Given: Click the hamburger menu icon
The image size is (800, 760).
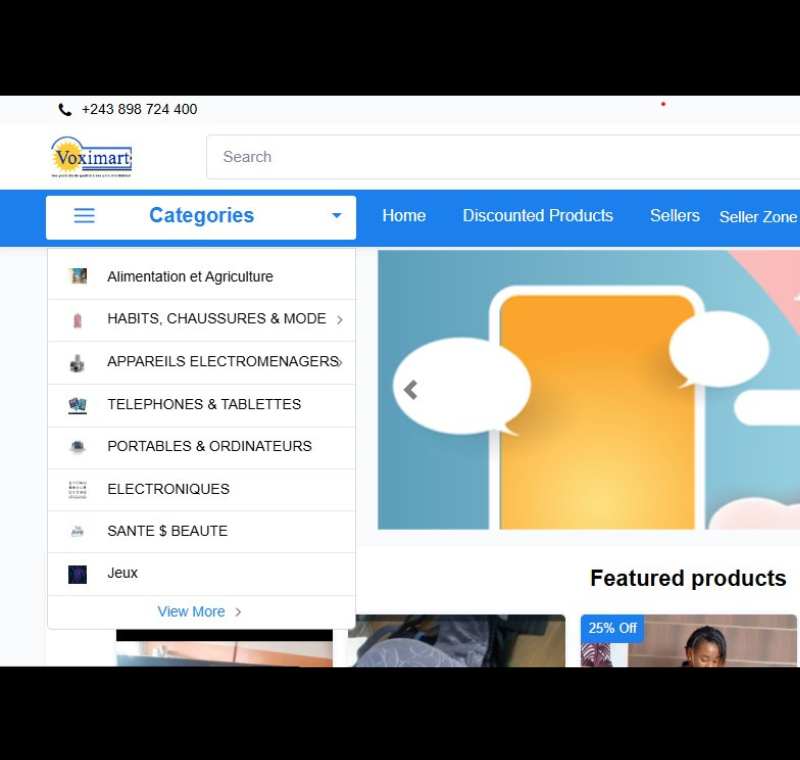Looking at the screenshot, I should [x=85, y=216].
